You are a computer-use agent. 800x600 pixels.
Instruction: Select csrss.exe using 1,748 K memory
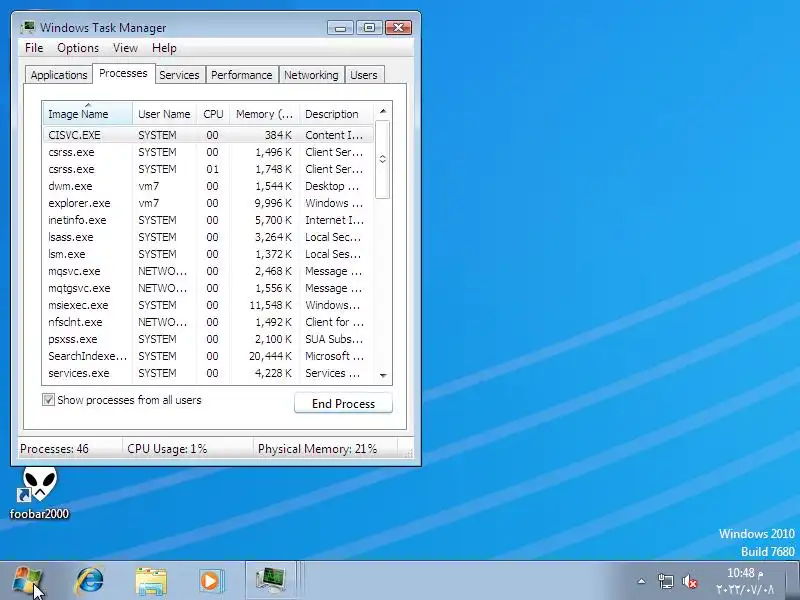tap(208, 169)
